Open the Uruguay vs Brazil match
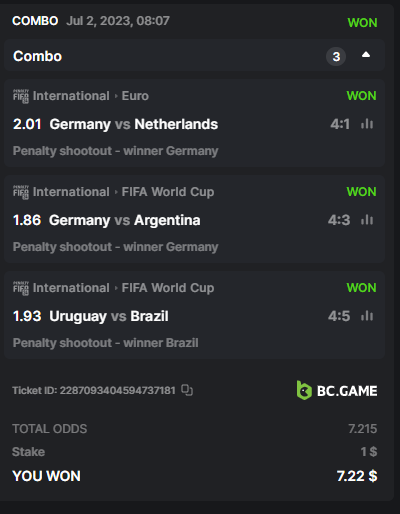Image resolution: width=400 pixels, height=514 pixels. click(x=109, y=316)
